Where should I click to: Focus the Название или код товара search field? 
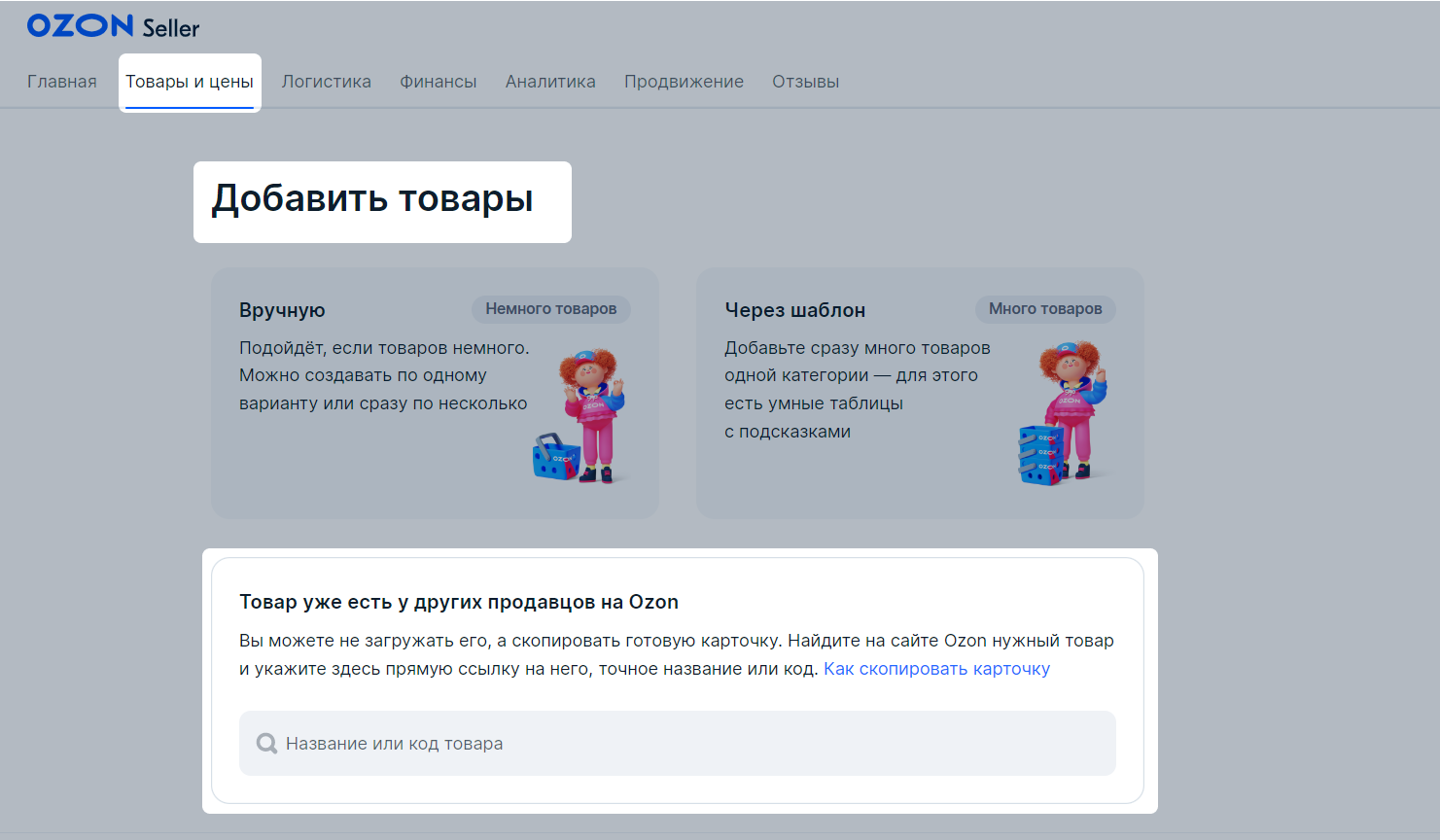[678, 743]
